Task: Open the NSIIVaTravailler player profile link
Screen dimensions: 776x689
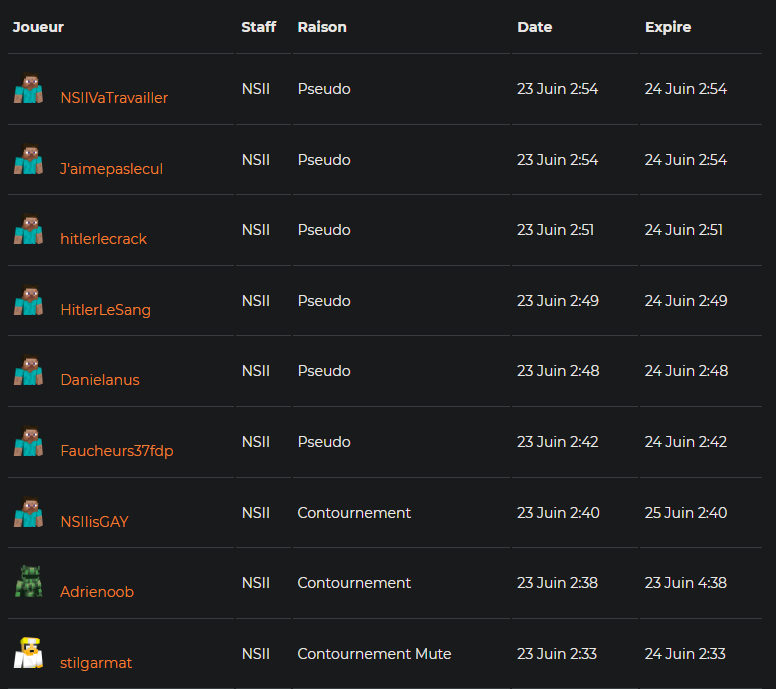Action: point(114,98)
